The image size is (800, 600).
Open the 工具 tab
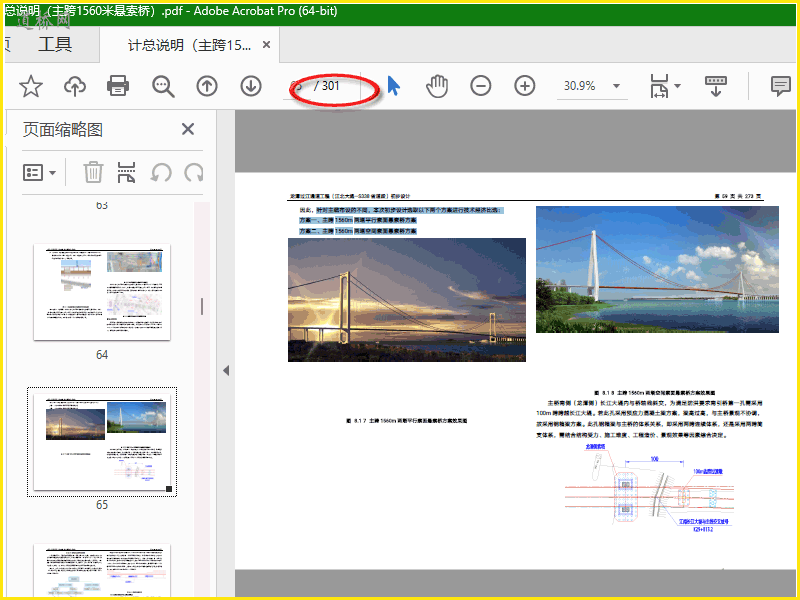coord(55,45)
